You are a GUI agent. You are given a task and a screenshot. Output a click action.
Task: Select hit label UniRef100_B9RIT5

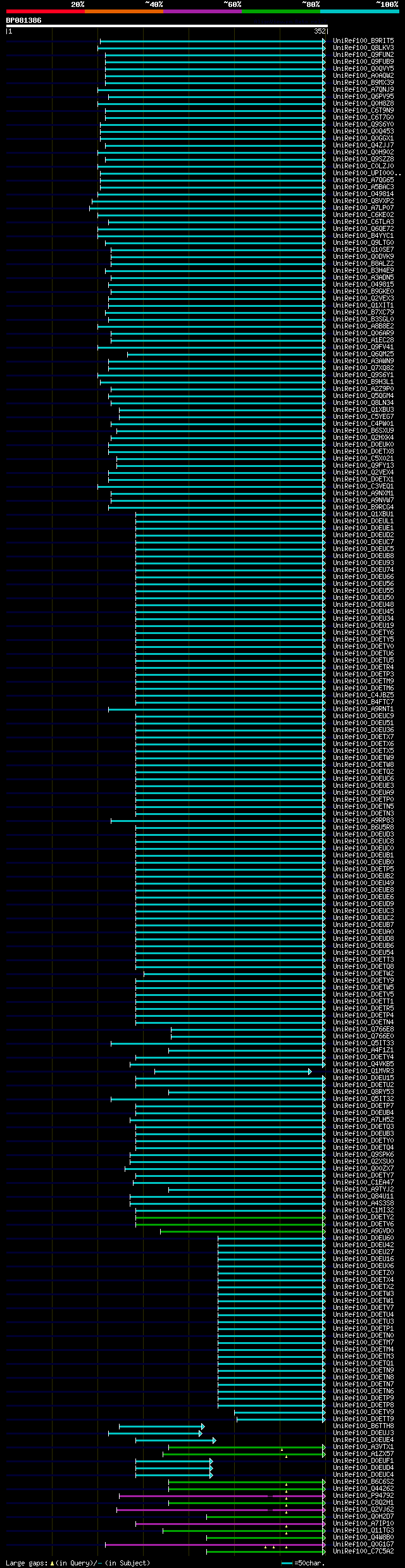click(x=363, y=40)
